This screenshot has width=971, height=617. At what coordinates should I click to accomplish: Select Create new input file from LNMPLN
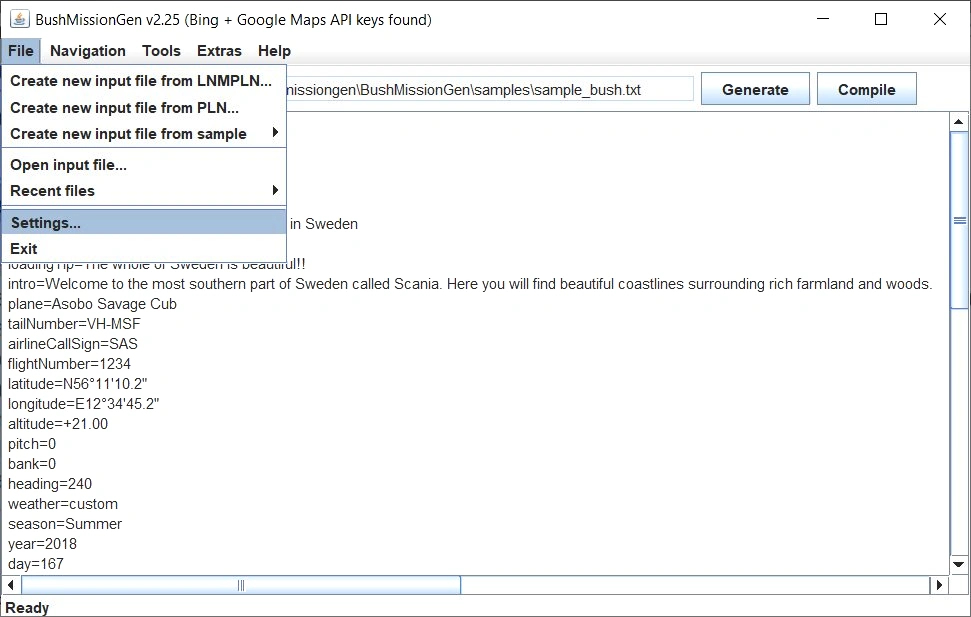coord(141,81)
